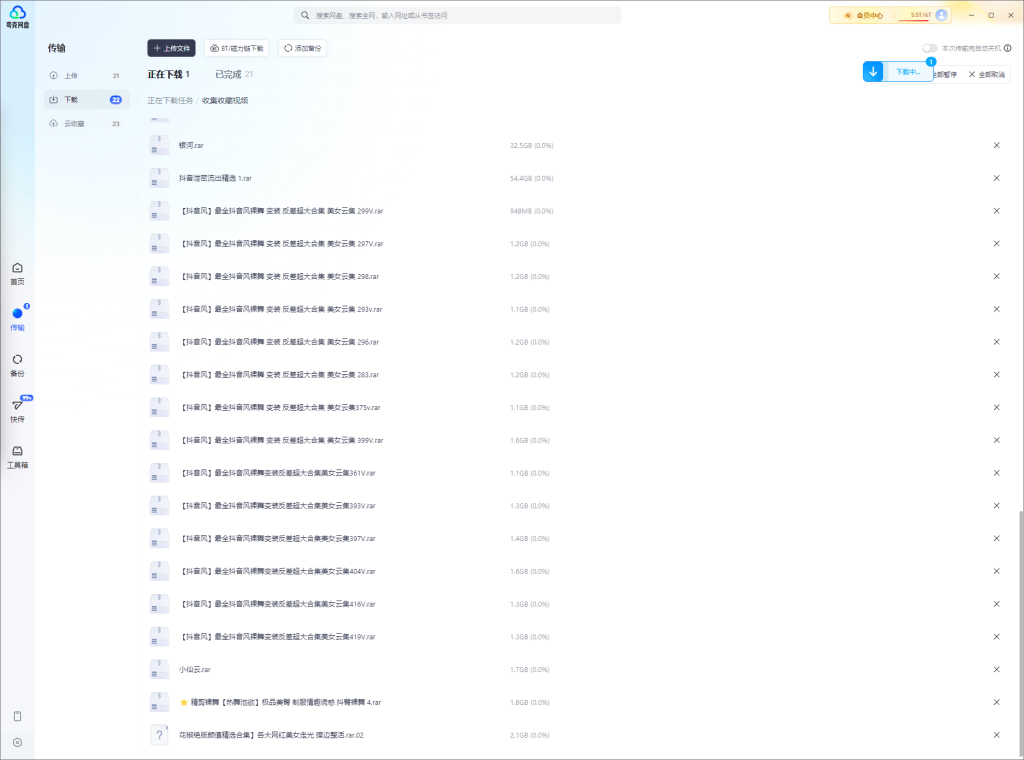Open the 快传 quick transfer icon

click(x=17, y=409)
